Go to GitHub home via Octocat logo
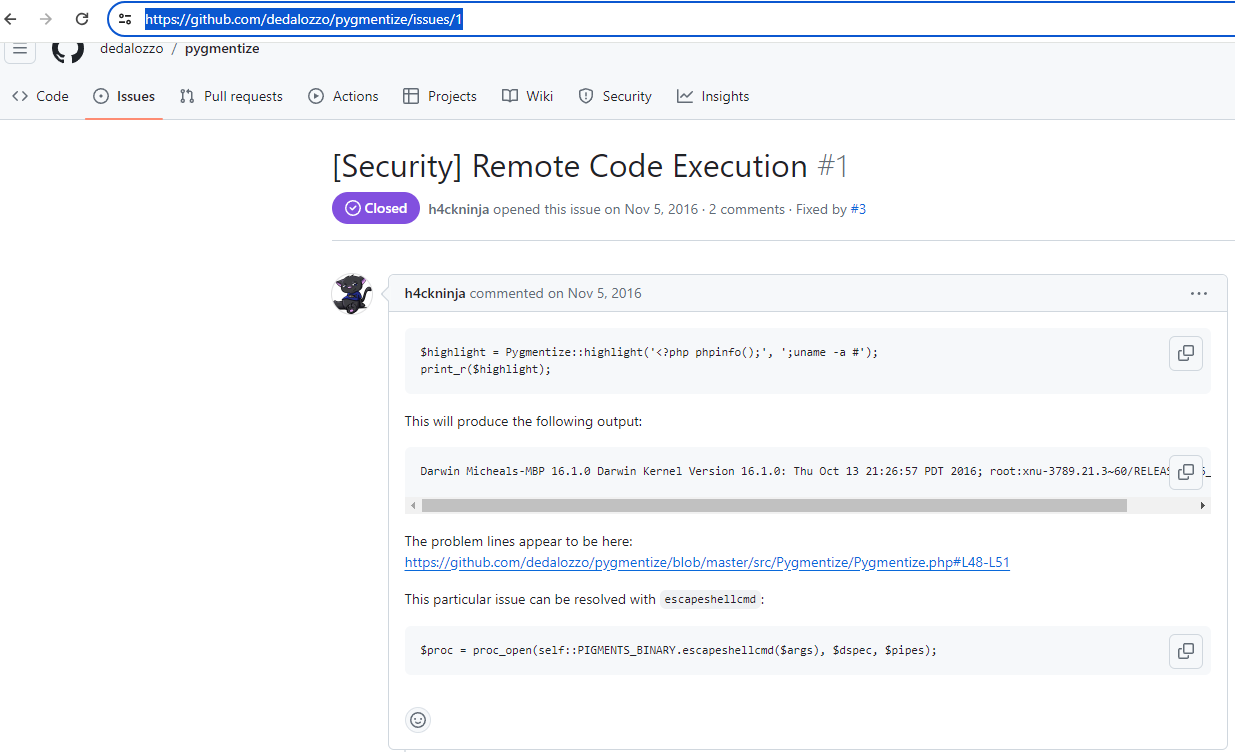 tap(68, 49)
